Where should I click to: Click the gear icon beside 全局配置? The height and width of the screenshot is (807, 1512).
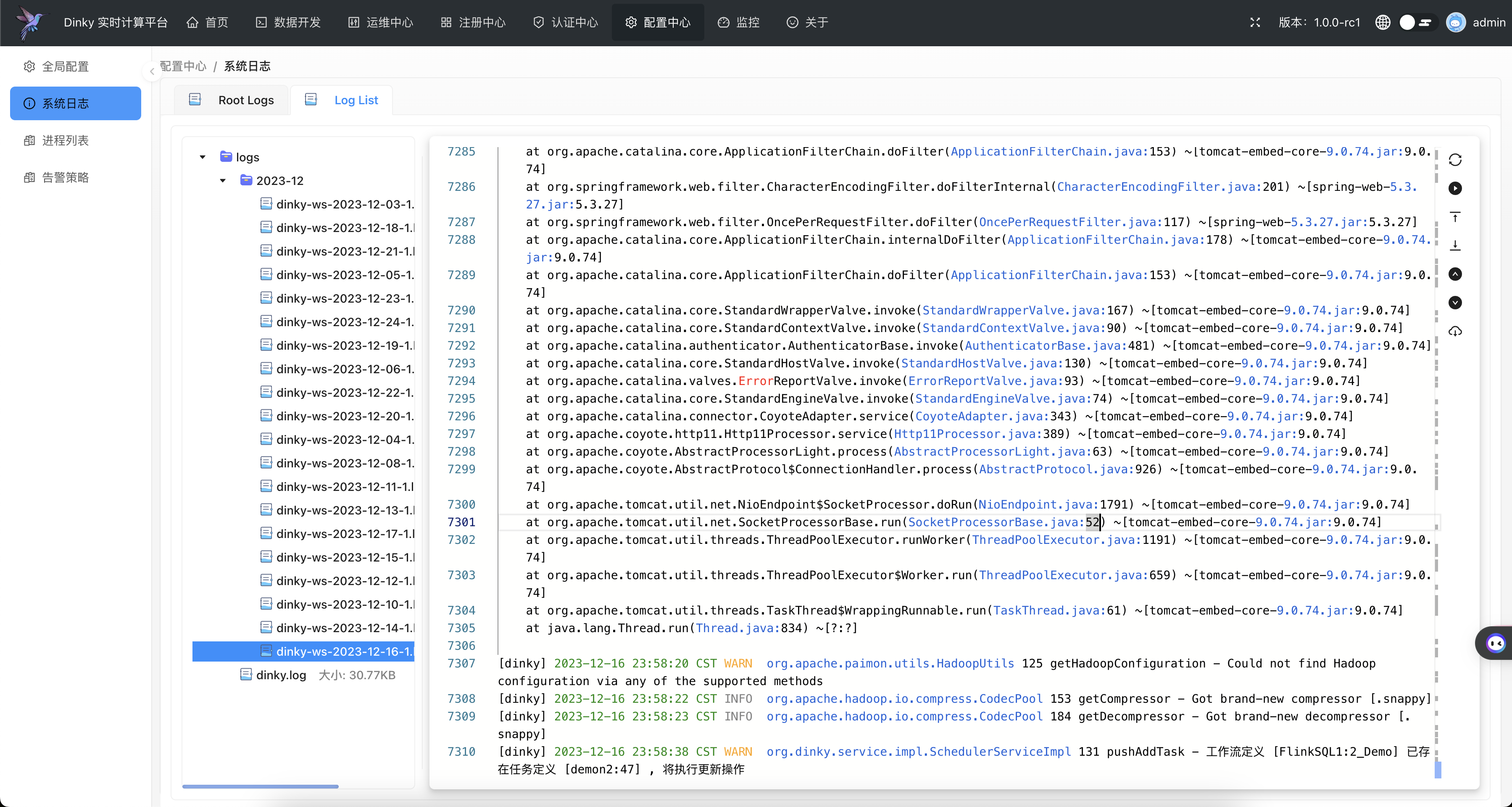[x=29, y=66]
